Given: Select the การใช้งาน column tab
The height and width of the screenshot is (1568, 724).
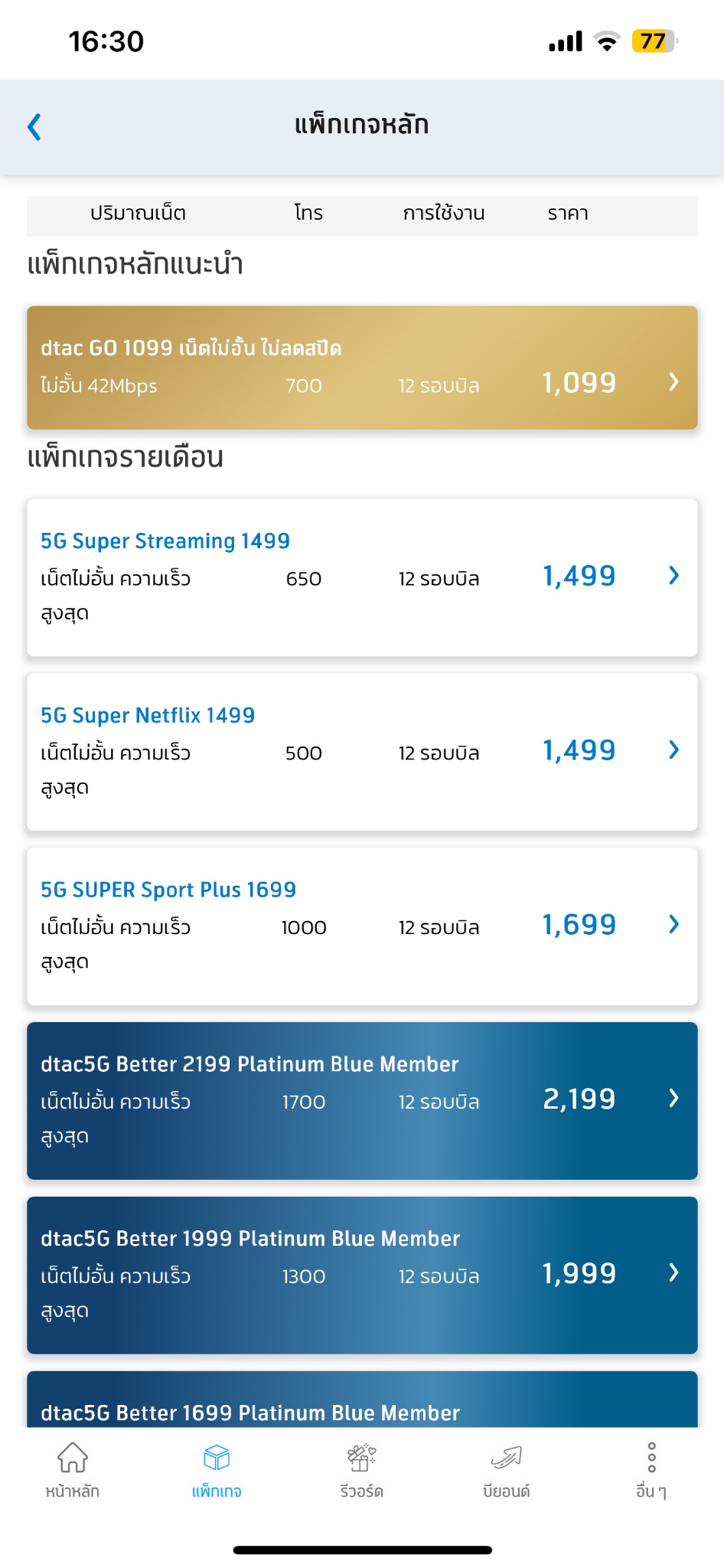Looking at the screenshot, I should (444, 214).
